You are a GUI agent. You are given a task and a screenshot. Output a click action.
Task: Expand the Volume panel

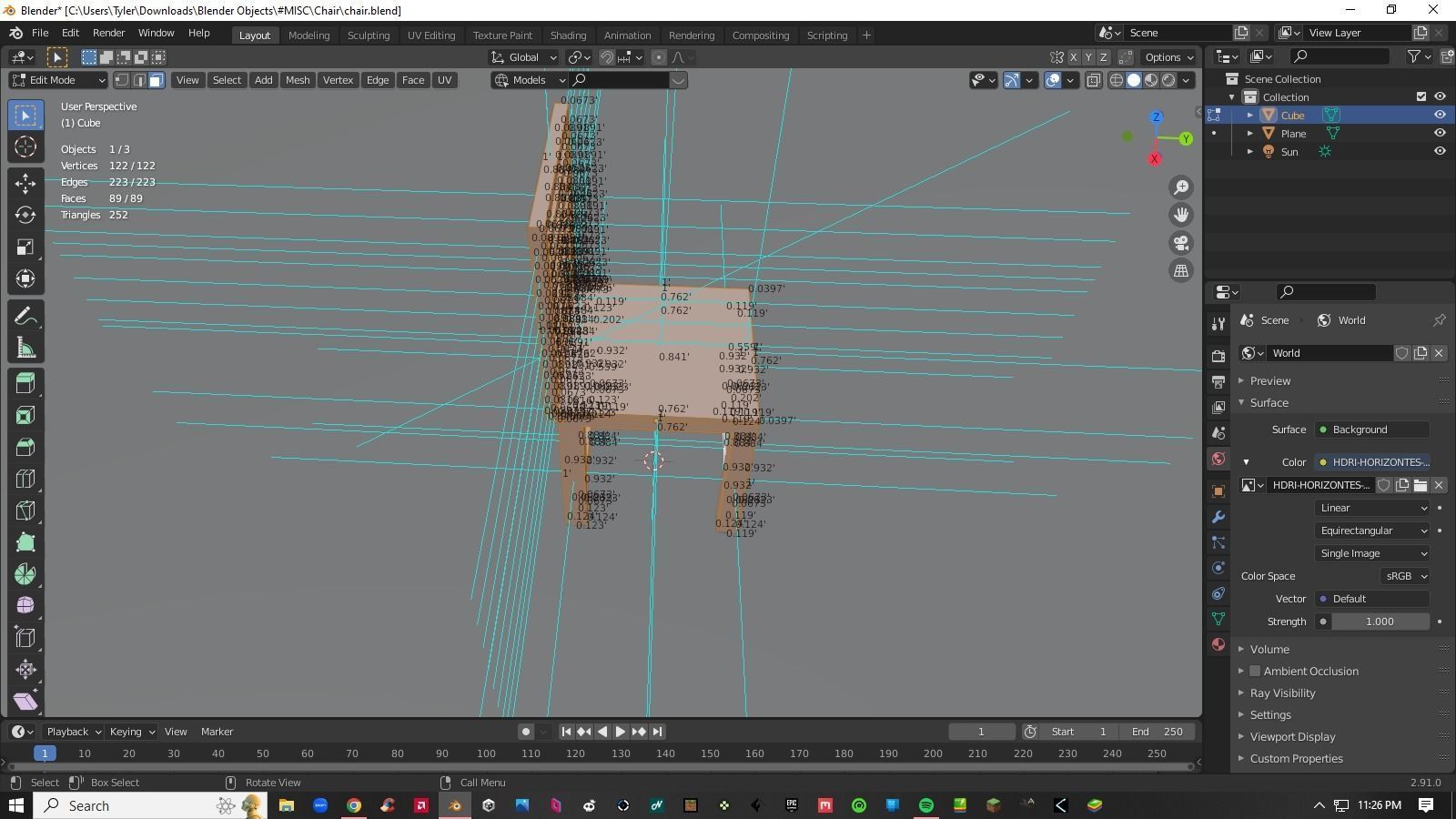click(x=1269, y=650)
